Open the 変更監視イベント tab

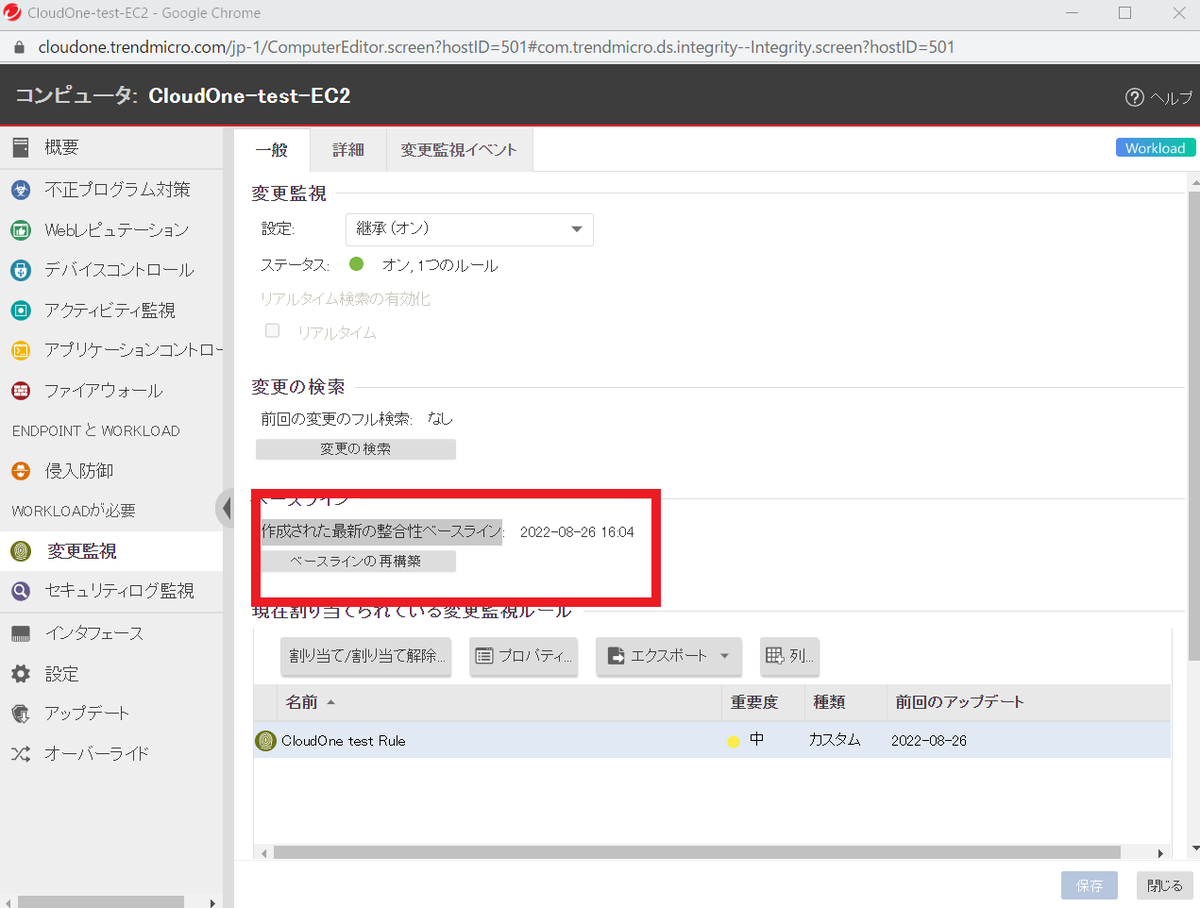(x=459, y=149)
